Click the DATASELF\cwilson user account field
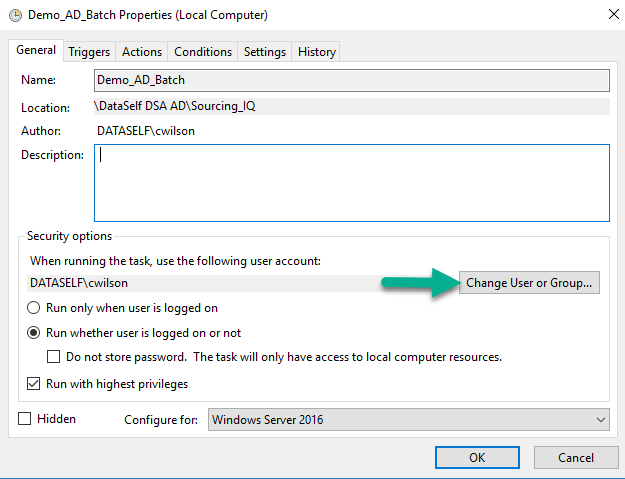The height and width of the screenshot is (479, 625). (x=242, y=283)
